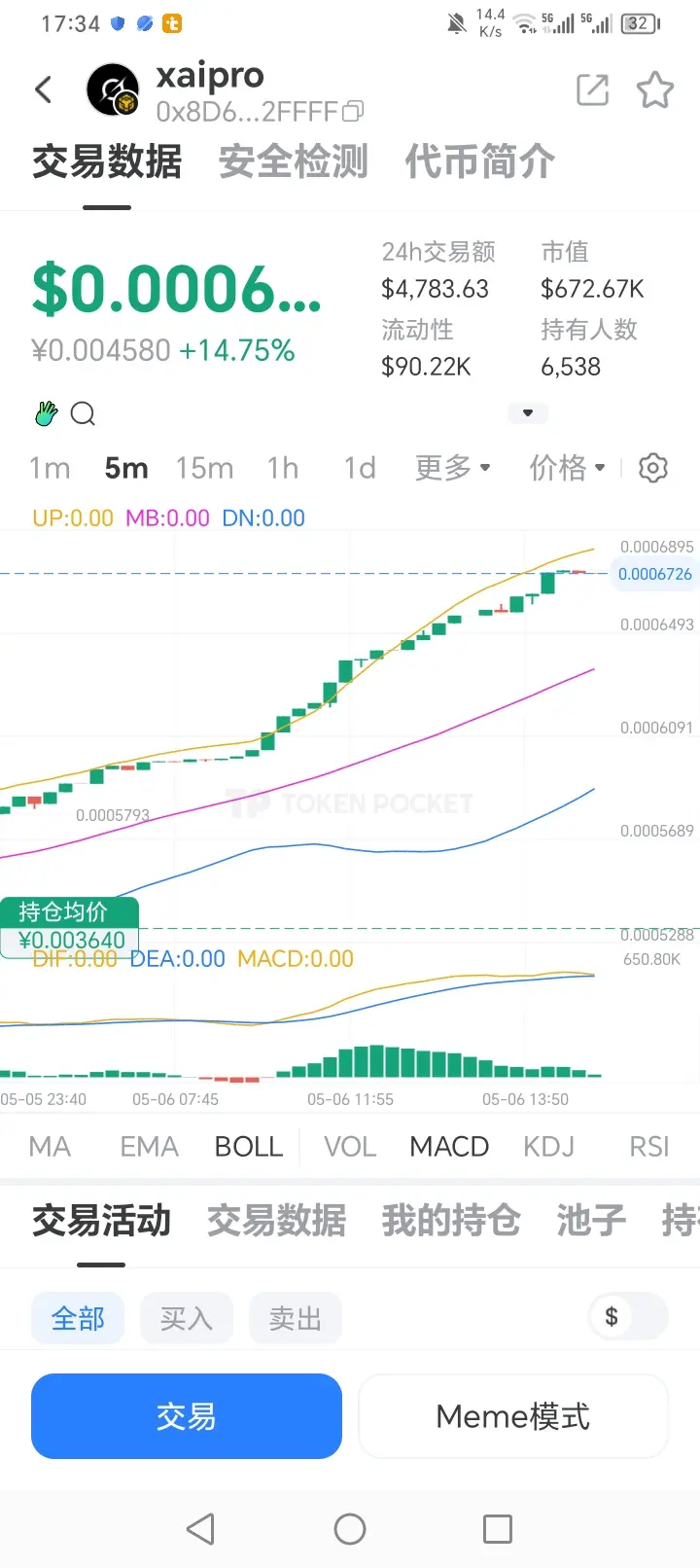Filter activity by 卖出
The image size is (700, 1568).
tap(296, 1318)
